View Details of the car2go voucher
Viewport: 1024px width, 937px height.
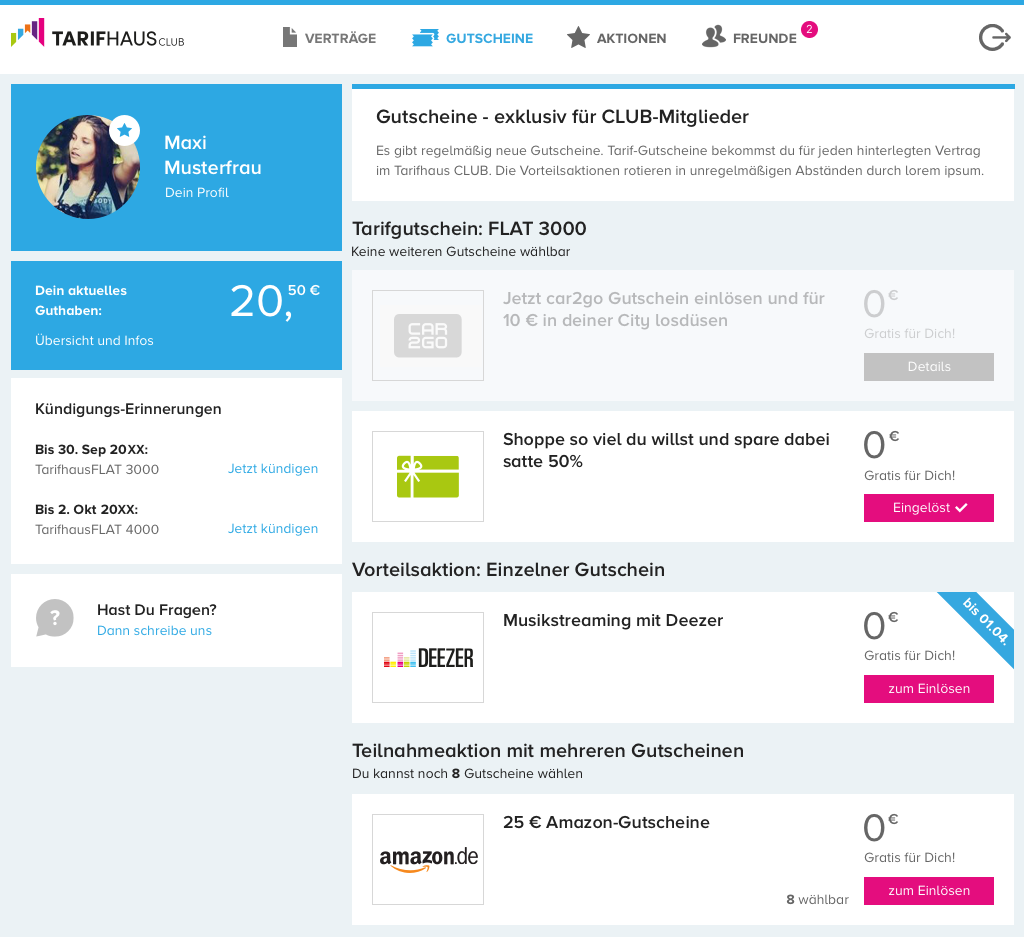928,367
